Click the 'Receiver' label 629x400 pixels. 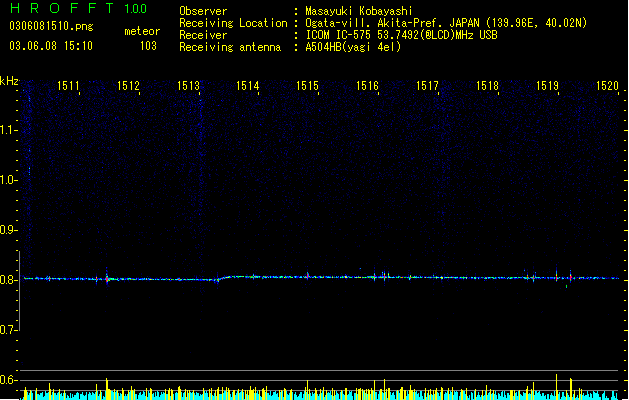(x=203, y=35)
